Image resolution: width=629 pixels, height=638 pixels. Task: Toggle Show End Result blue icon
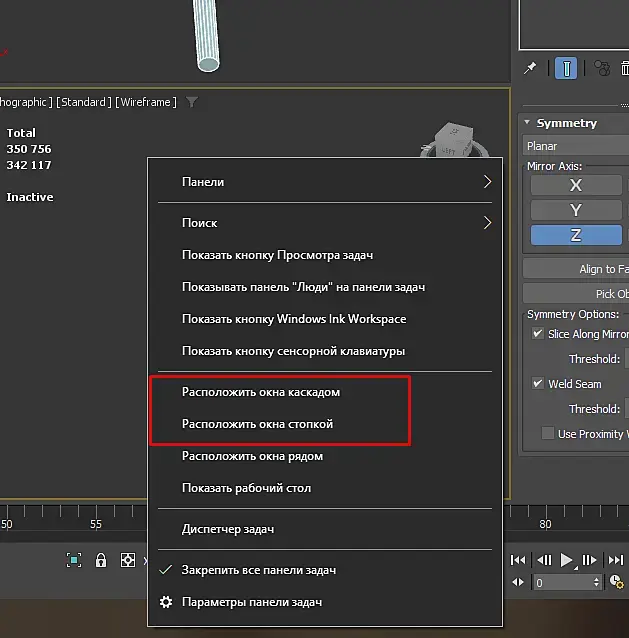click(566, 68)
